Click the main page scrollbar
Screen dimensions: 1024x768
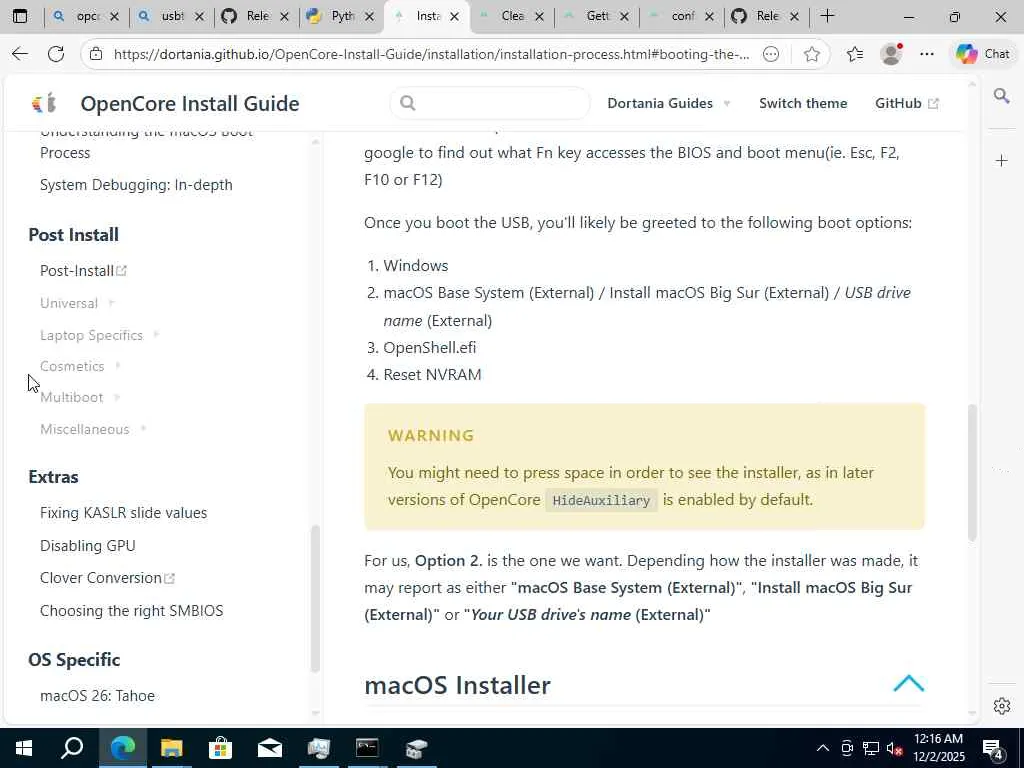[972, 472]
